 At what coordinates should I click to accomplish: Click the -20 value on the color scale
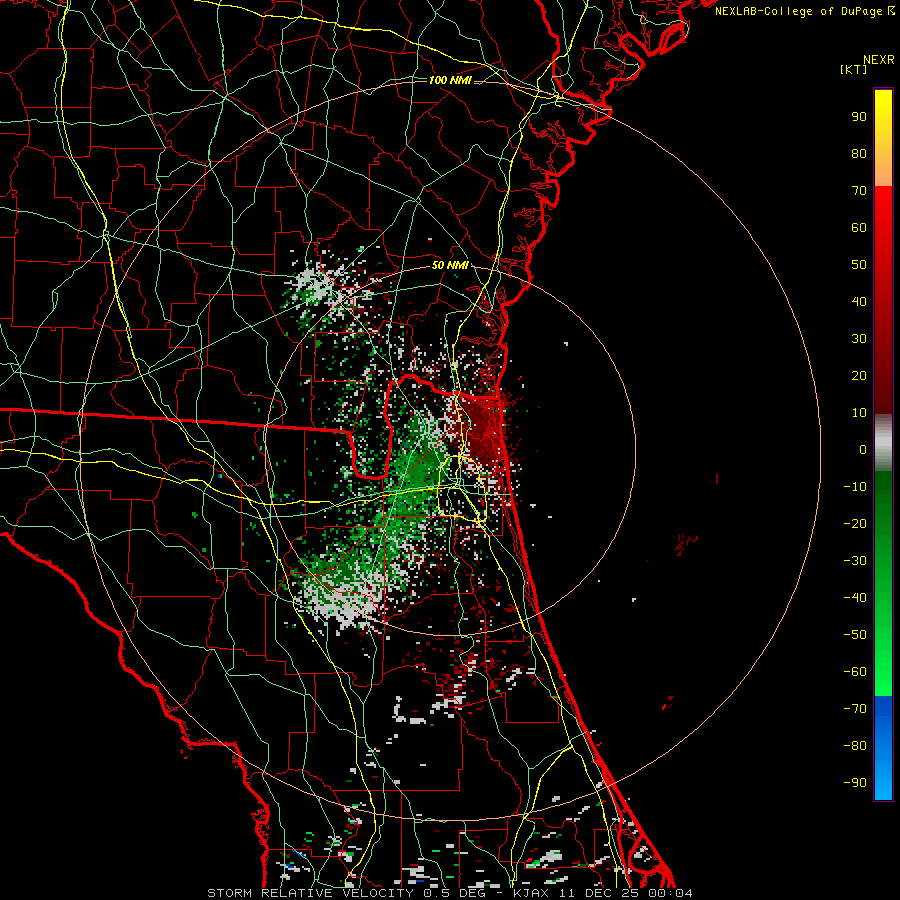click(x=855, y=524)
